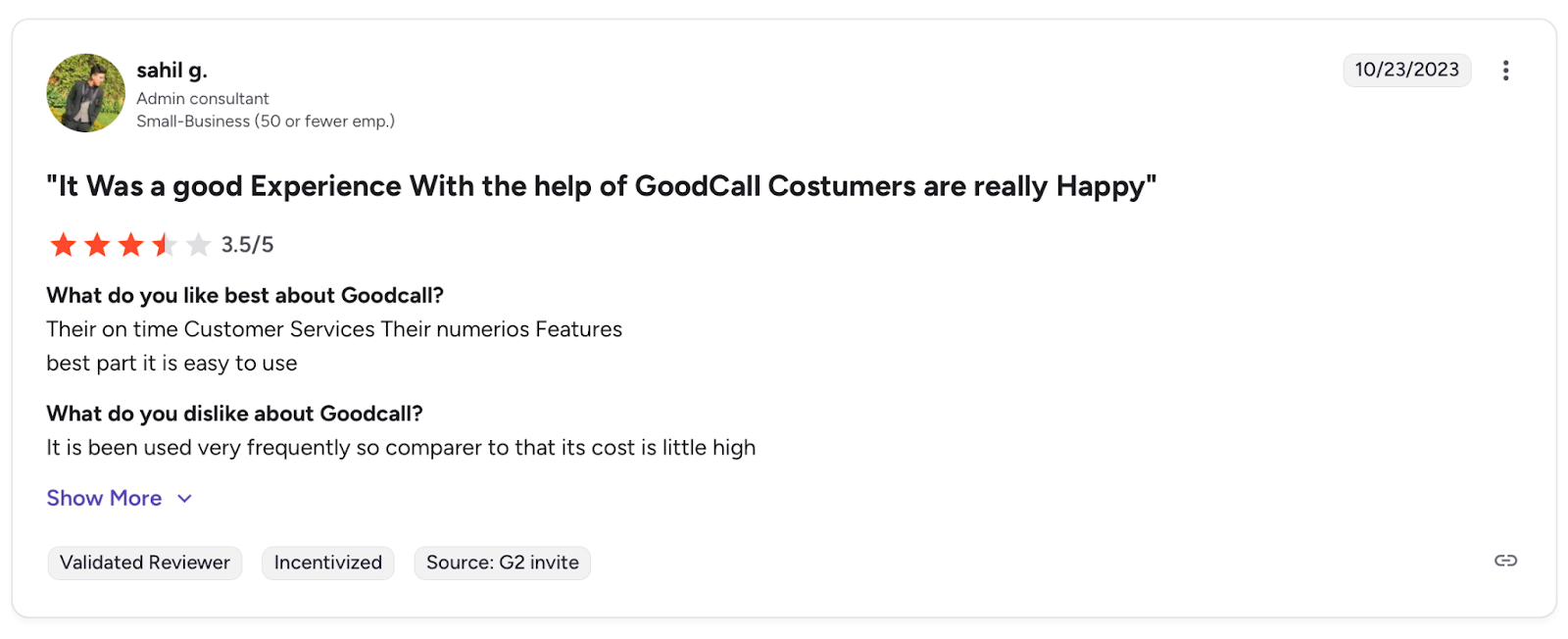Click the reviewer name sahil g.
1568x639 pixels.
[171, 71]
